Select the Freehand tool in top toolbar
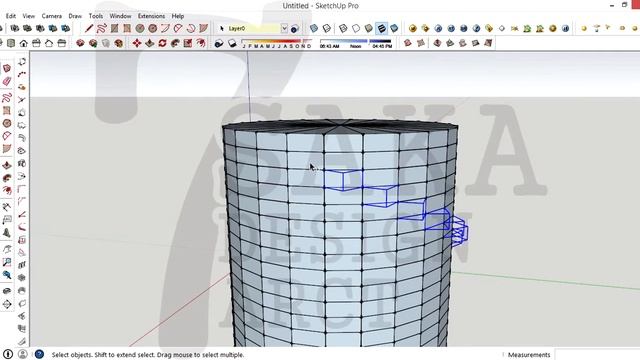 click(102, 29)
